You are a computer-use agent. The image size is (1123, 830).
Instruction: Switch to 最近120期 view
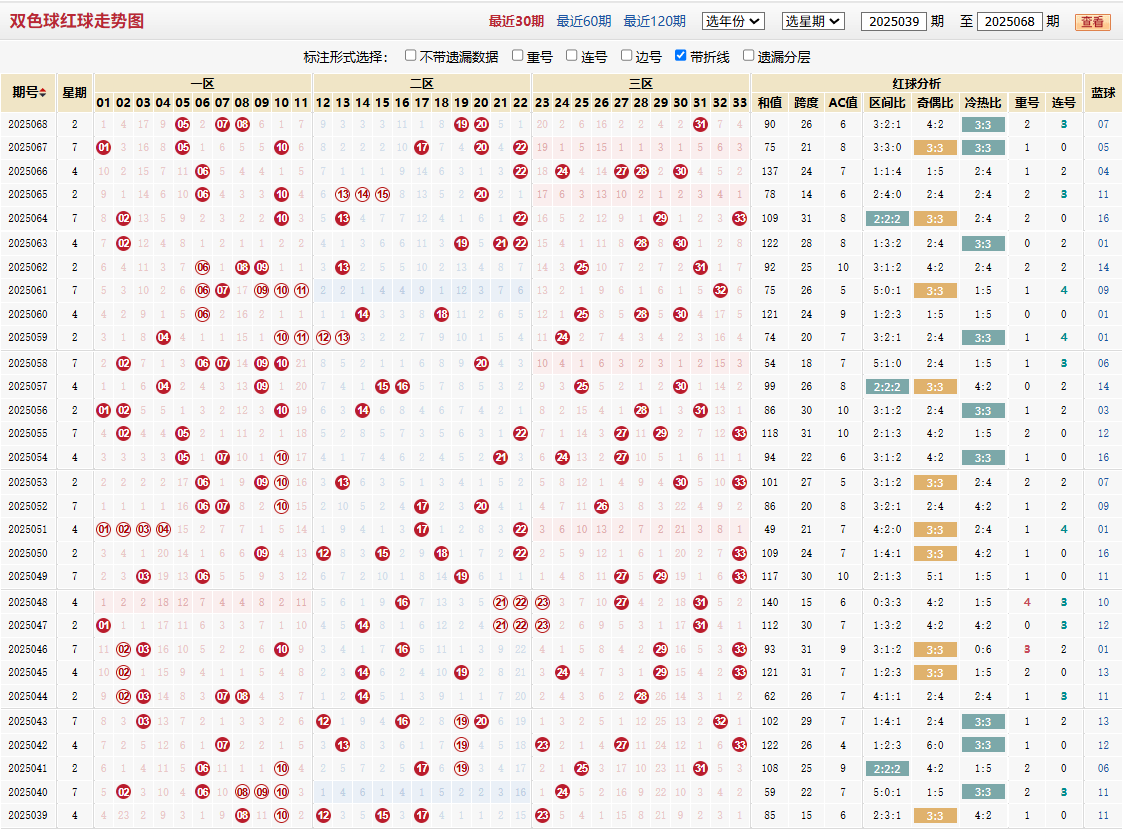click(x=655, y=21)
